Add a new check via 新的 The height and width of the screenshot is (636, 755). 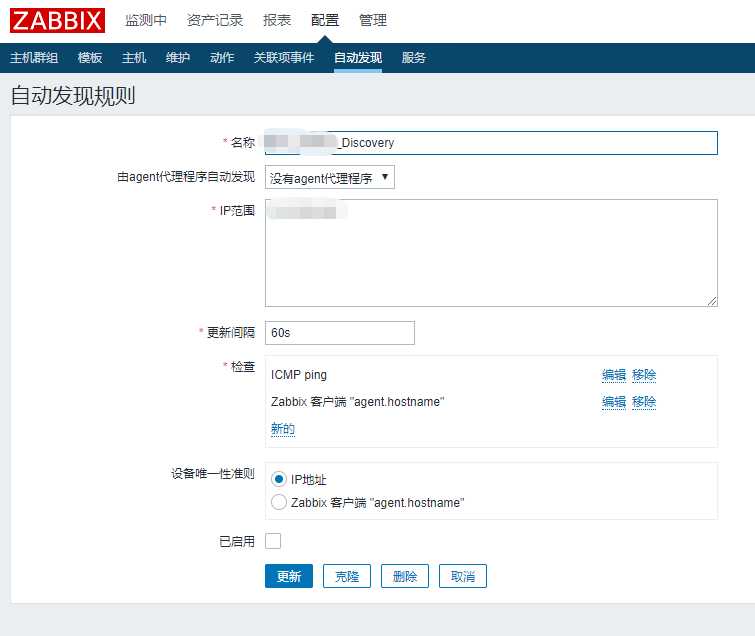pos(283,428)
